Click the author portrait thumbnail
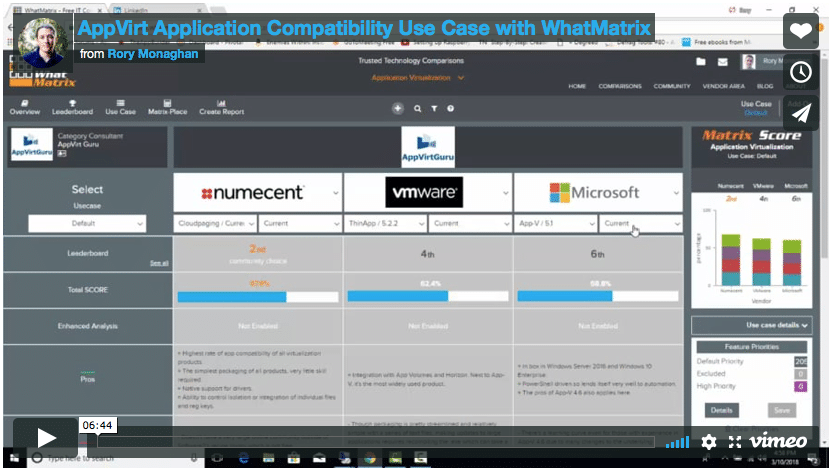This screenshot has width=829, height=468. (x=43, y=42)
